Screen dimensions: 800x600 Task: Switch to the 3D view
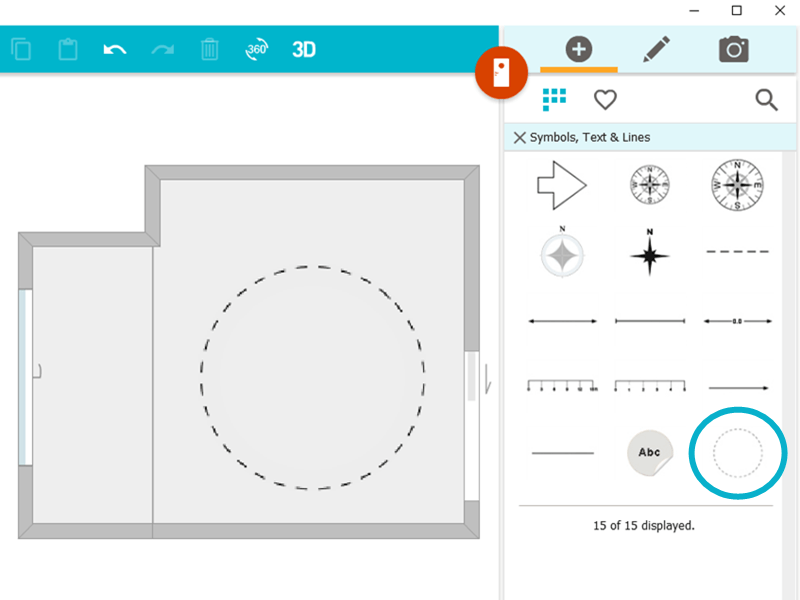(303, 49)
